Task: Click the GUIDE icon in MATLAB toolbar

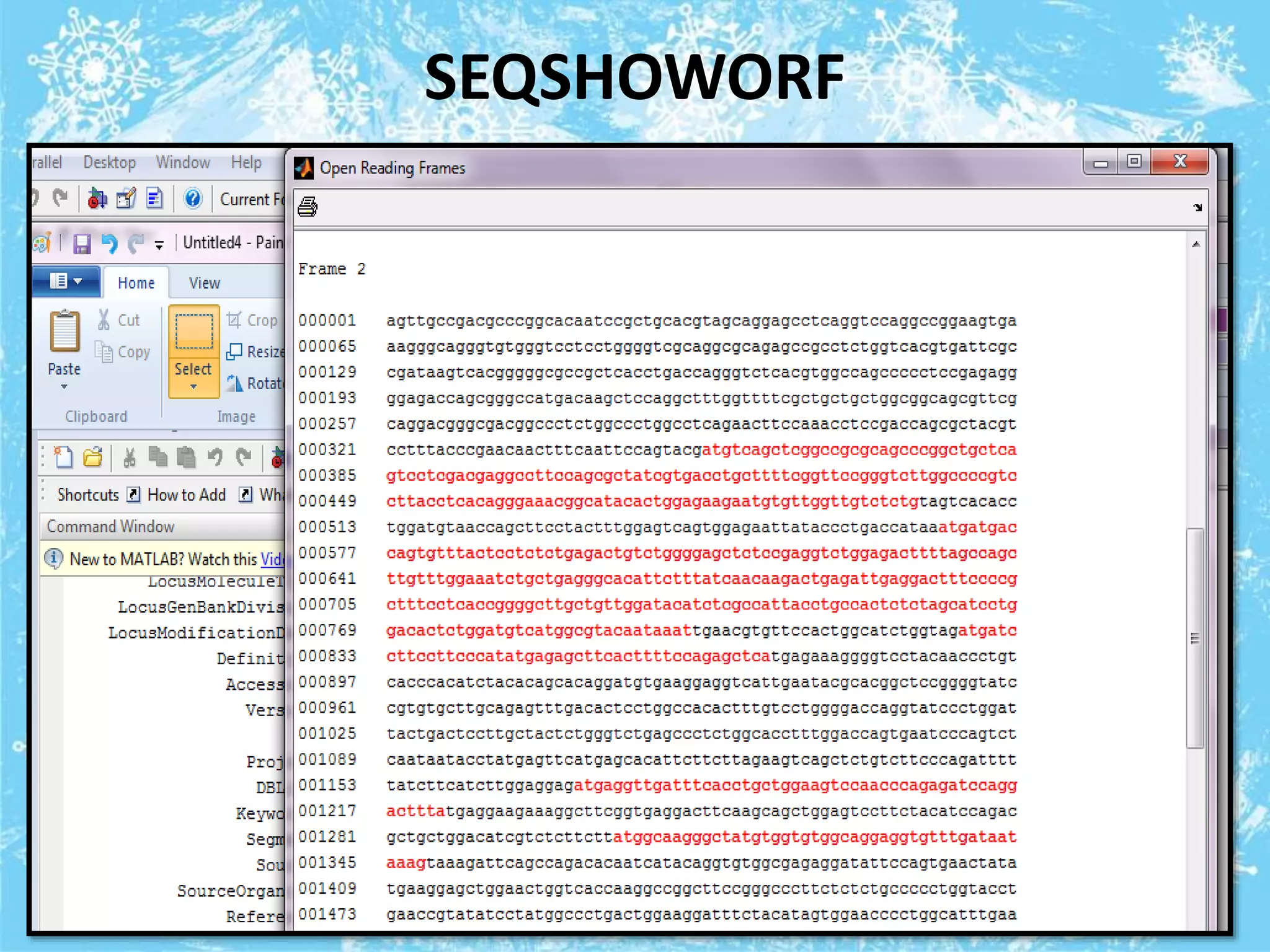Action: (127, 199)
